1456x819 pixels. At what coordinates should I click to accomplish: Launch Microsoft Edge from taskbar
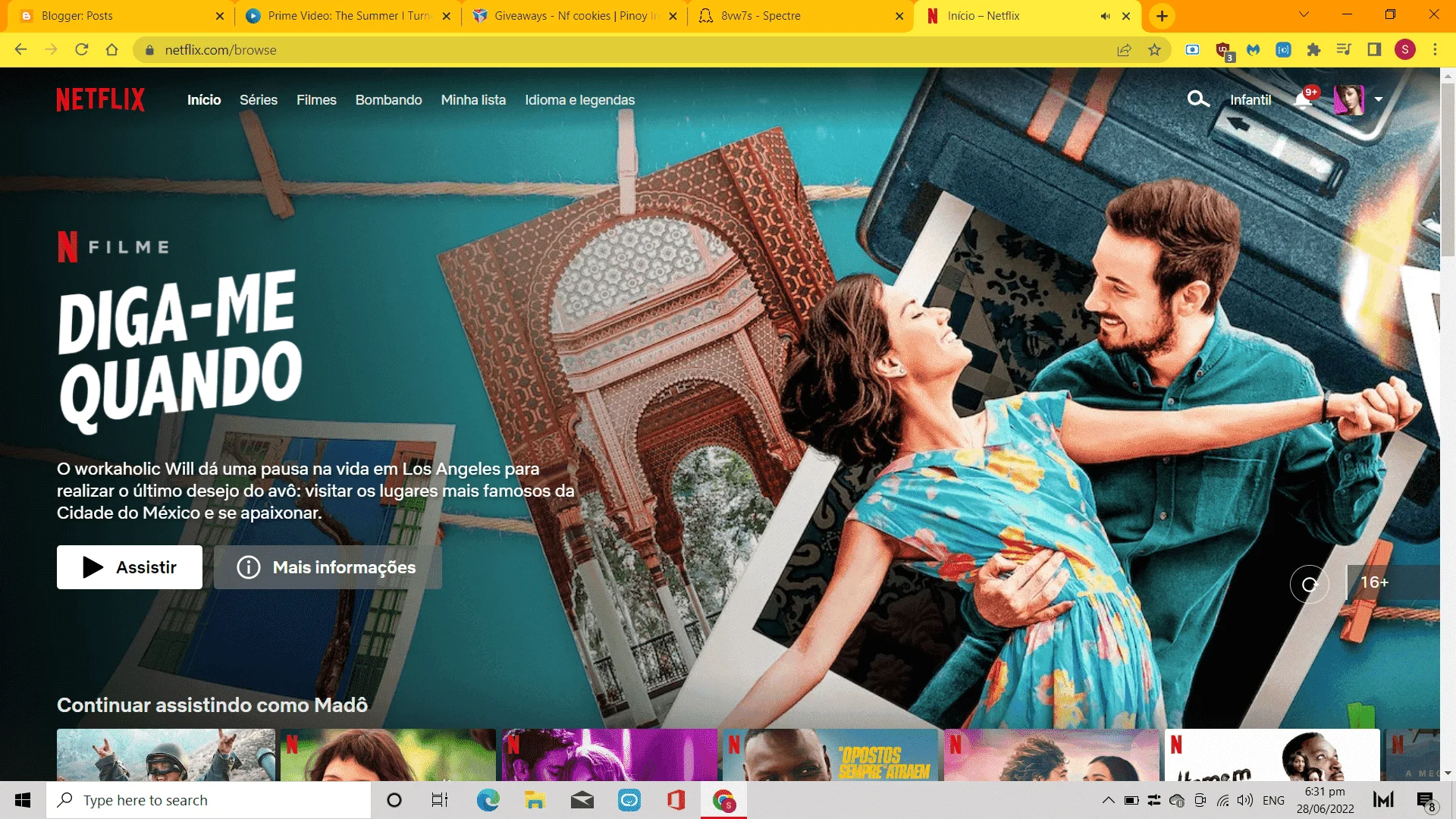[488, 800]
